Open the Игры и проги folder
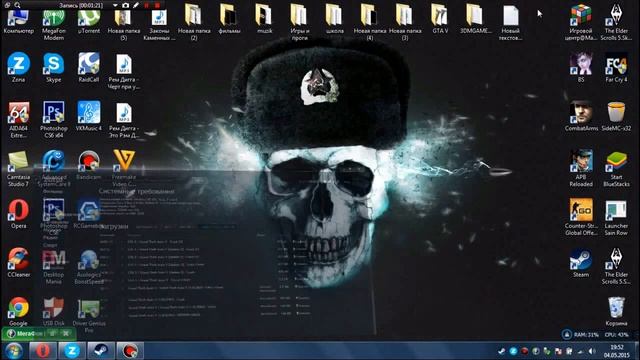 coord(299,22)
